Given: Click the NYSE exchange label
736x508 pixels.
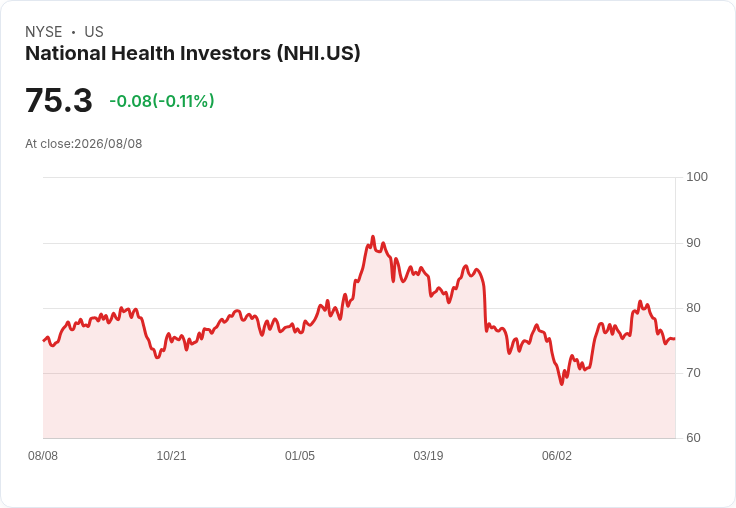Looking at the screenshot, I should [44, 32].
